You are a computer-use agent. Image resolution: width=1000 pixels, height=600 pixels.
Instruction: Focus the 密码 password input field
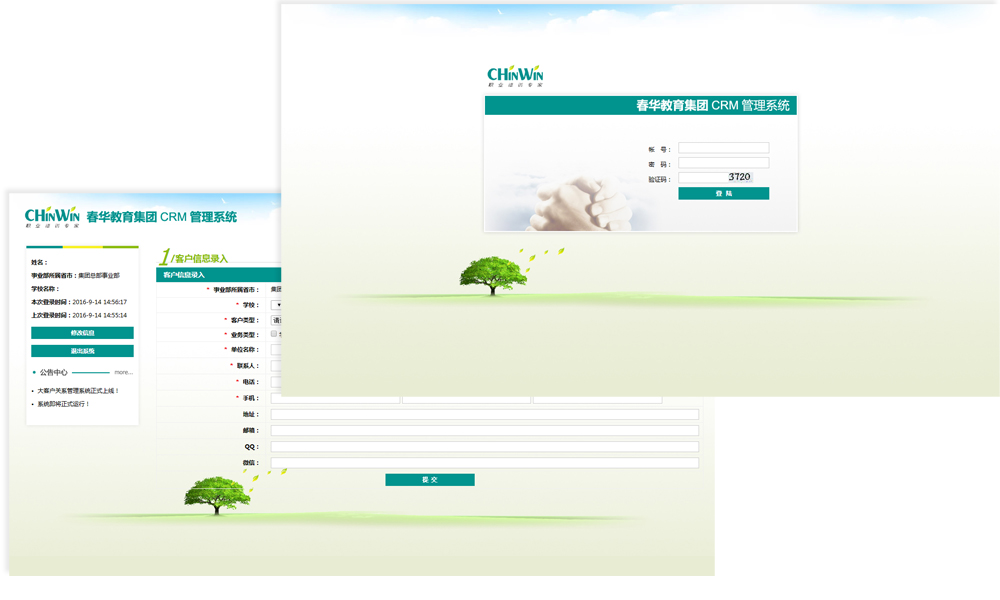tap(723, 163)
